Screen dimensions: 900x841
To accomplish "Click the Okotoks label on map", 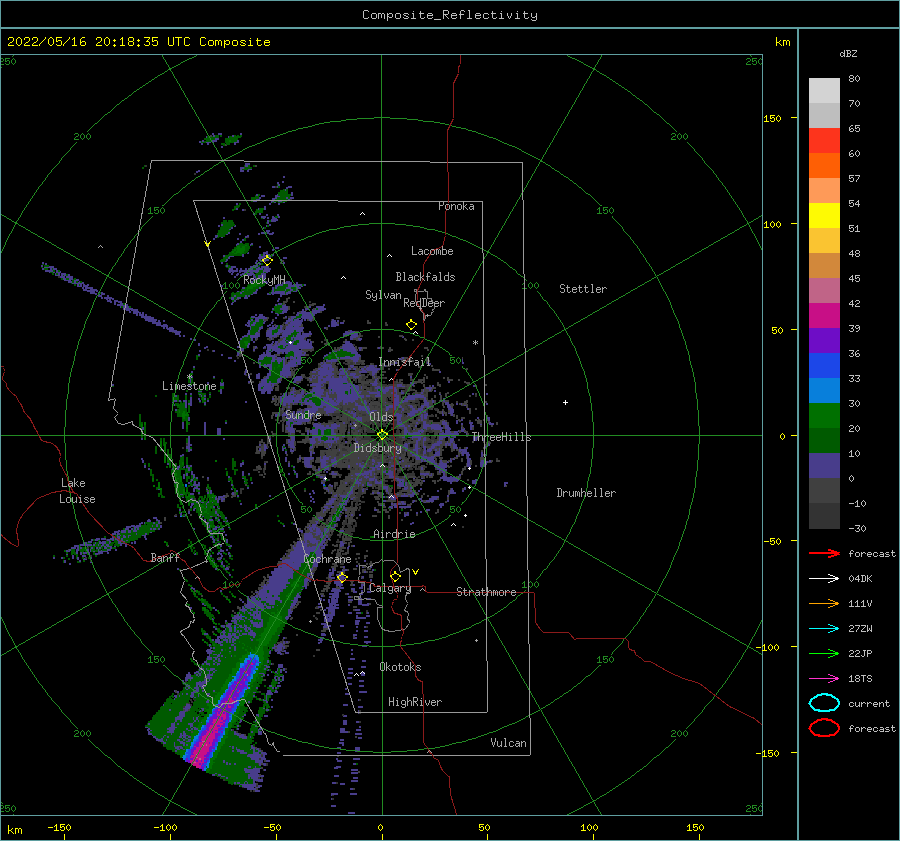I will tap(400, 667).
